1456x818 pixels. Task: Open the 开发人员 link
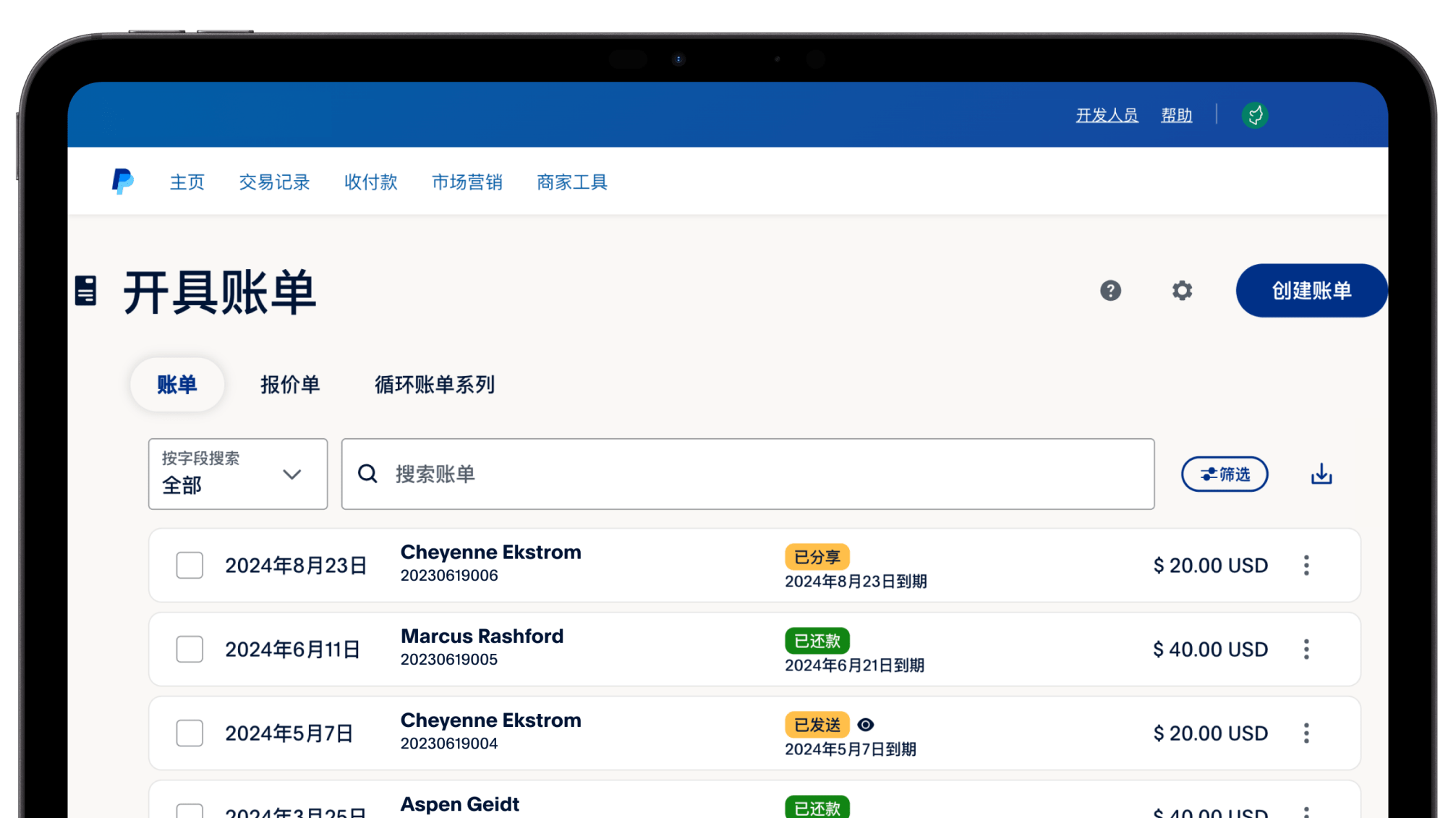[1107, 115]
